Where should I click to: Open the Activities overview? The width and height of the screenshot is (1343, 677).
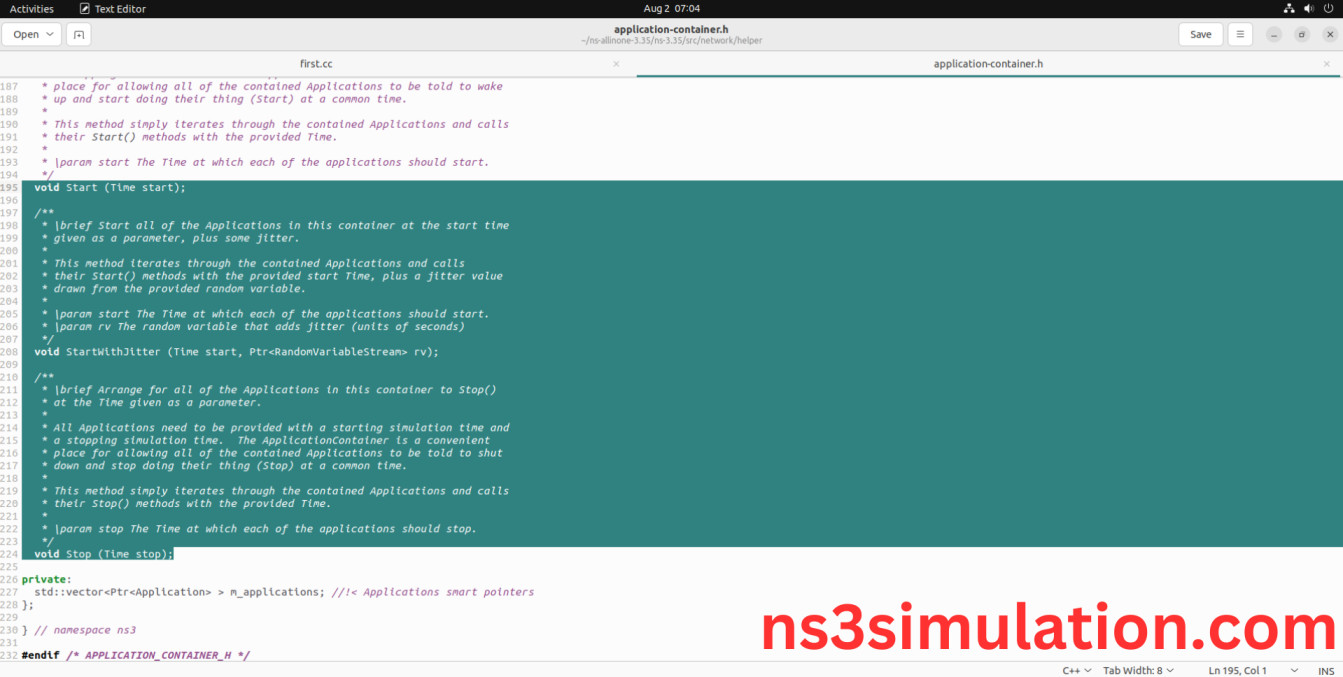[x=31, y=8]
